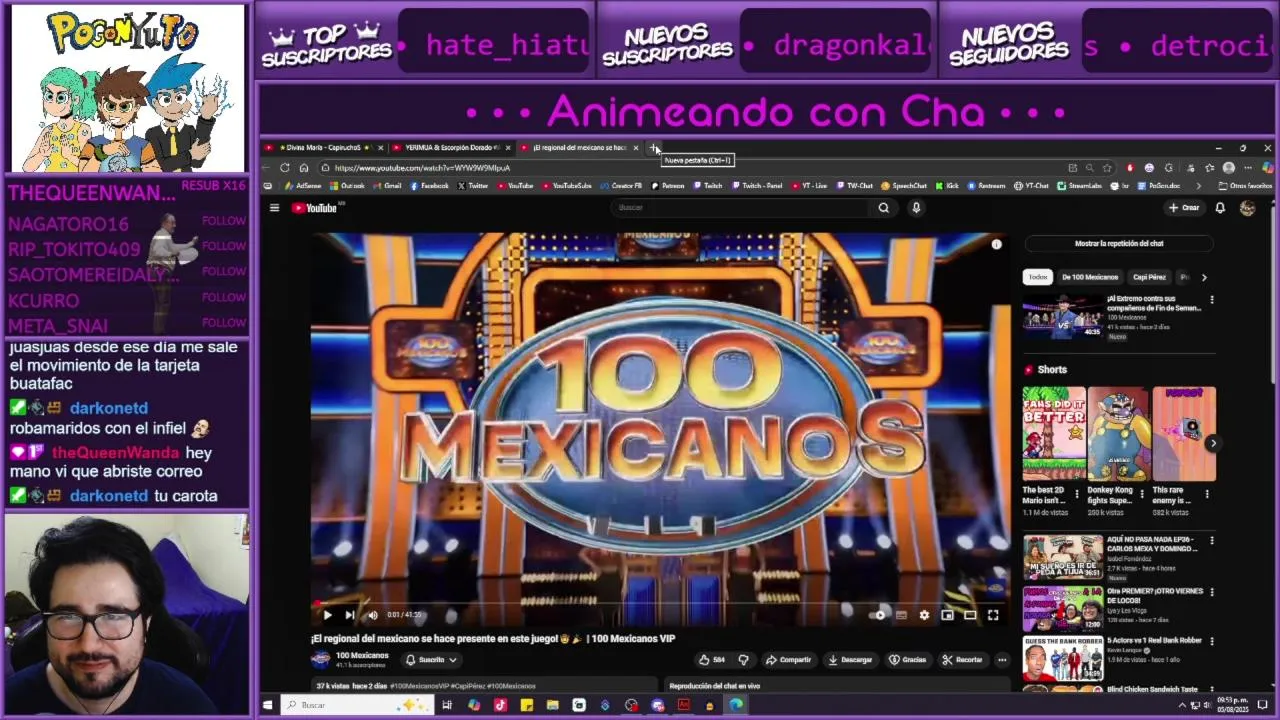The height and width of the screenshot is (720, 1280).
Task: Open This rare enemy short
Action: point(1184,433)
